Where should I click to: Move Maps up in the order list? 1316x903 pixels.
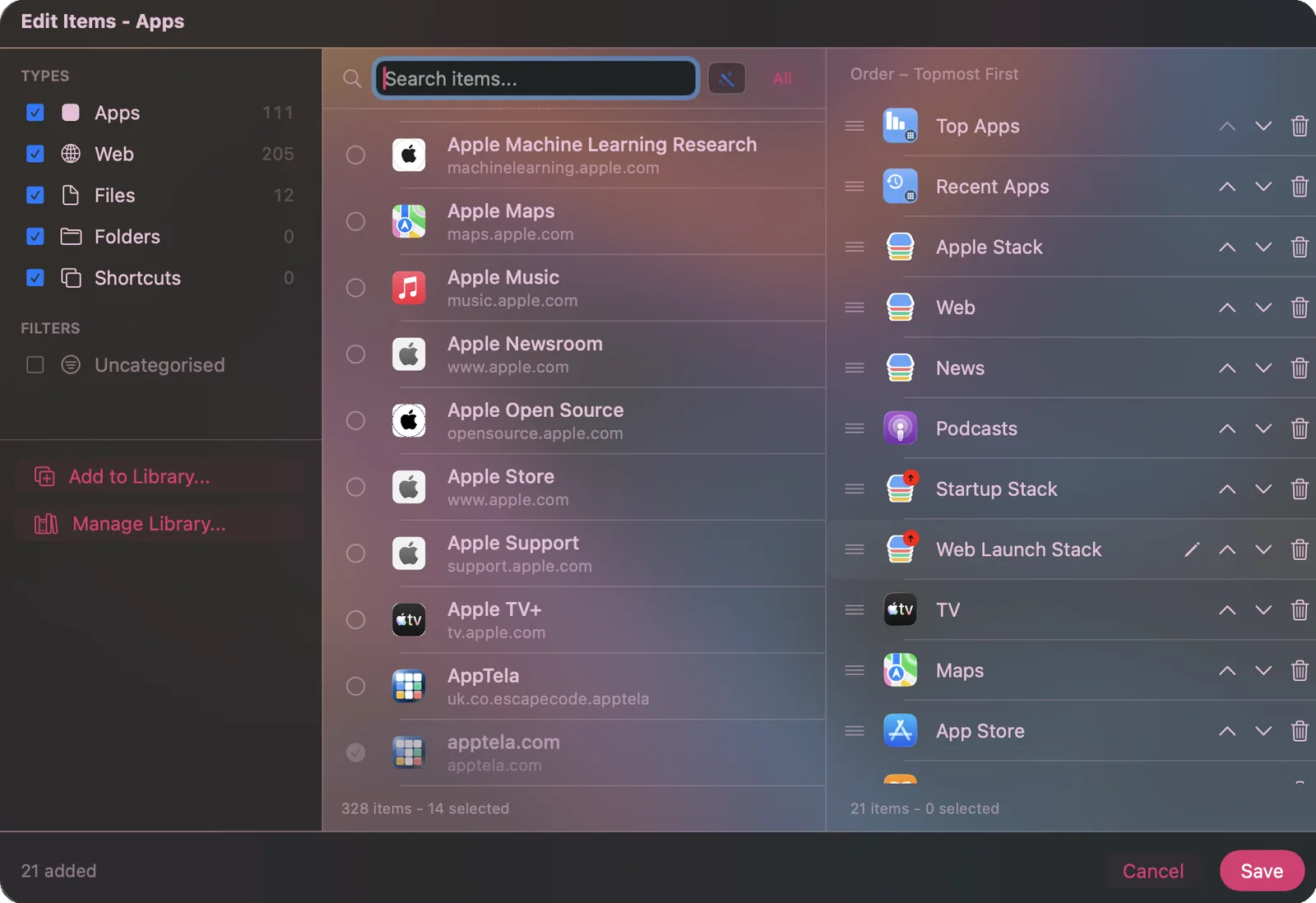(x=1227, y=670)
